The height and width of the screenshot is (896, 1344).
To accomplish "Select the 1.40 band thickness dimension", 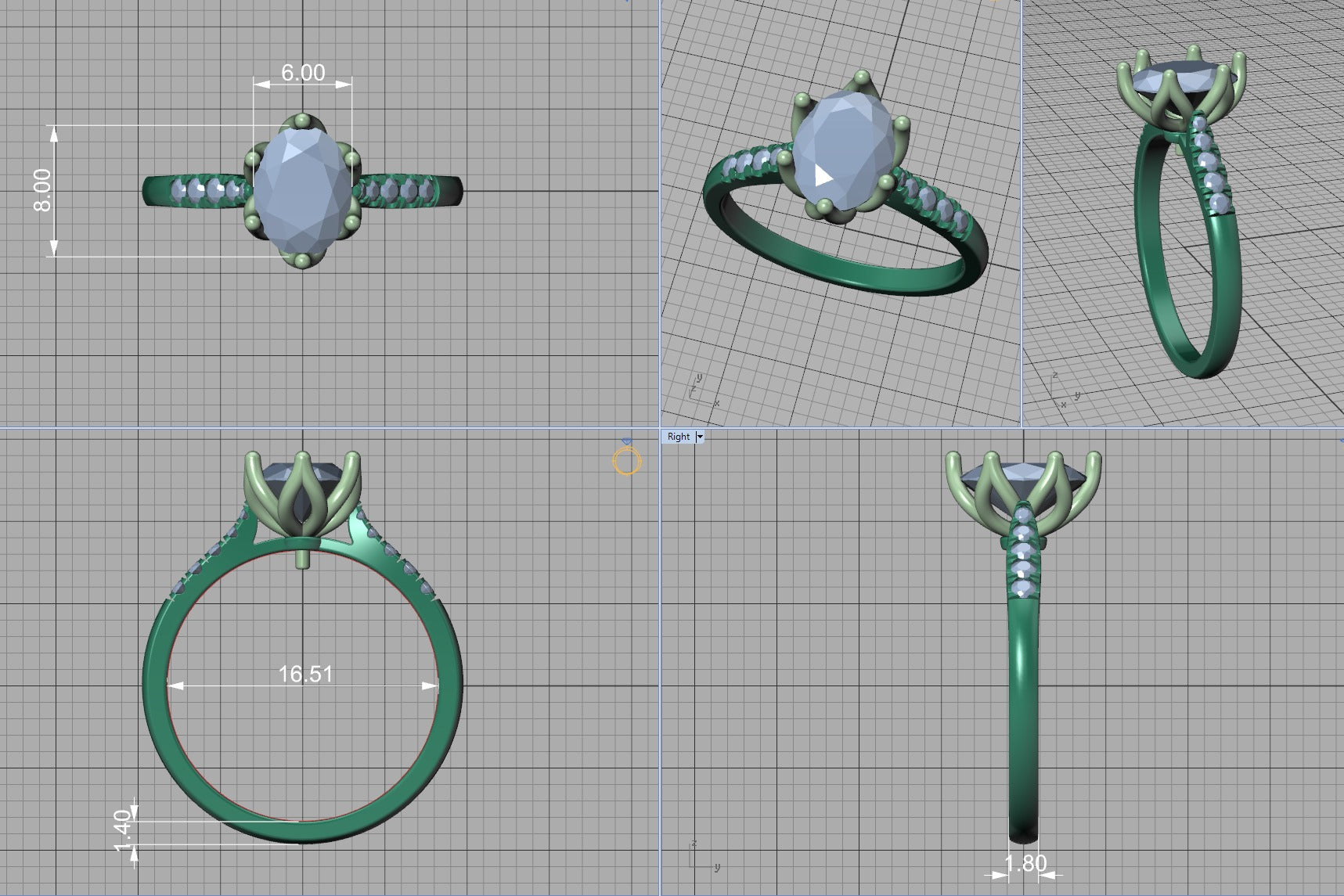I will click(x=123, y=831).
